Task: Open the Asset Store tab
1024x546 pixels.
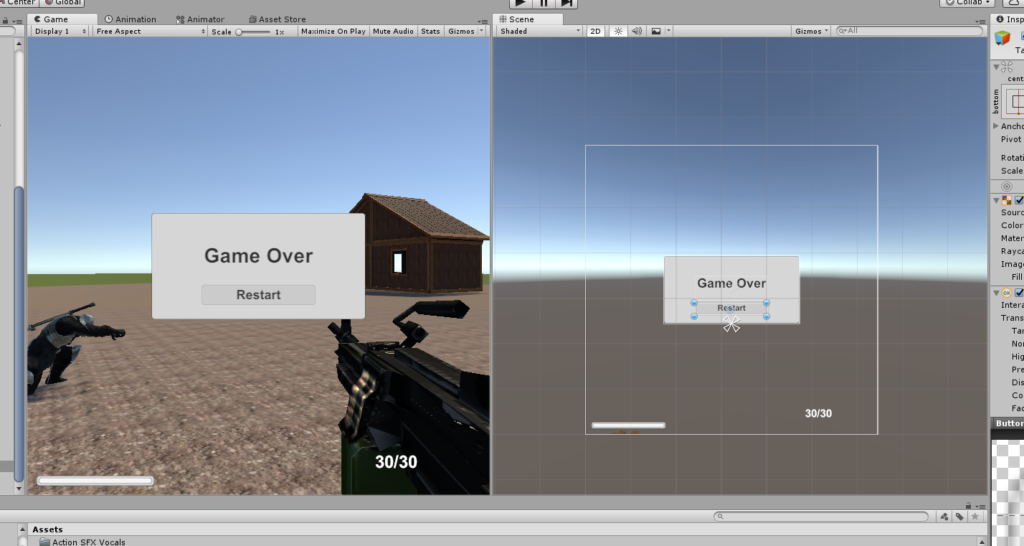Action: point(277,19)
